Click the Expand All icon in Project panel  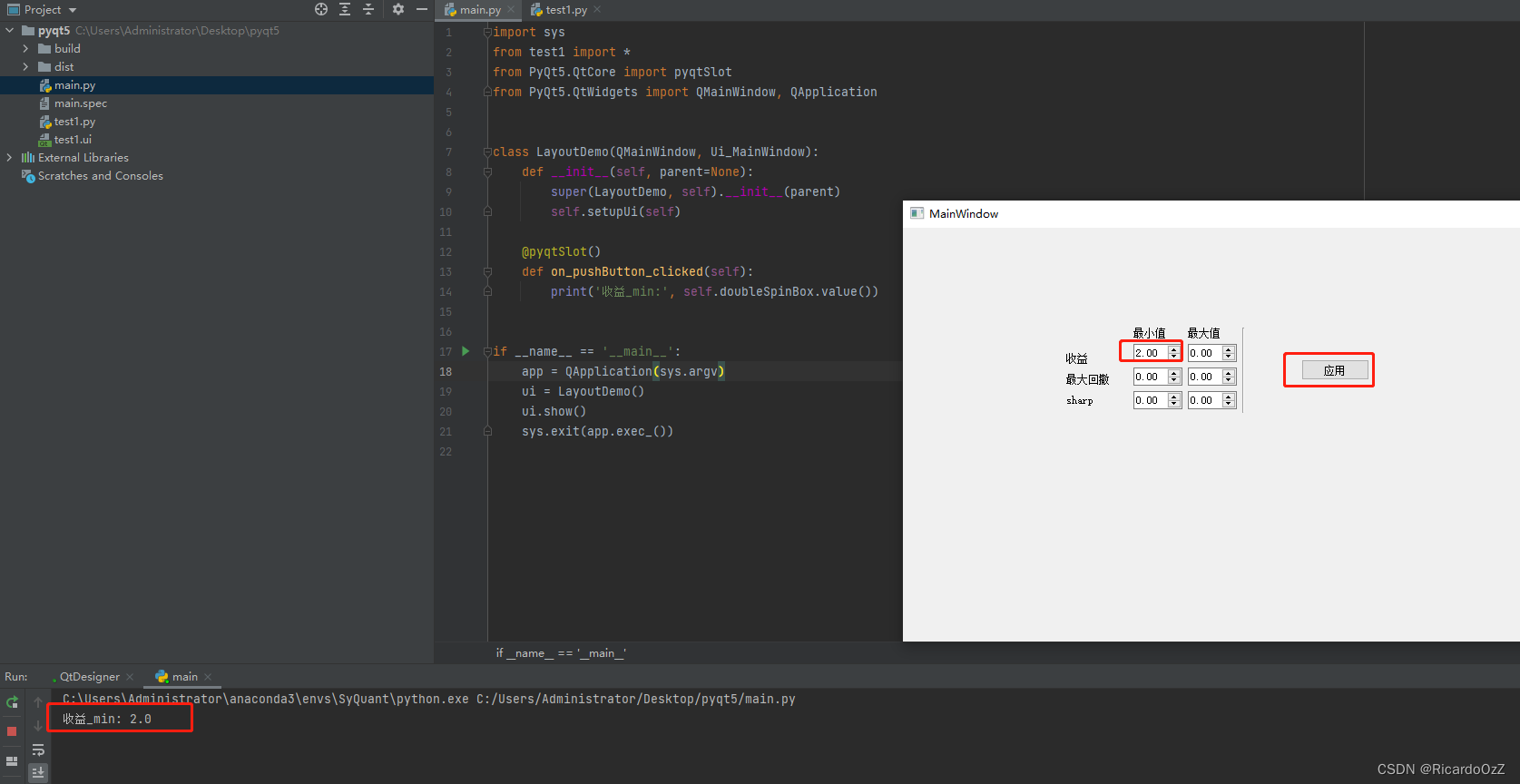coord(345,9)
